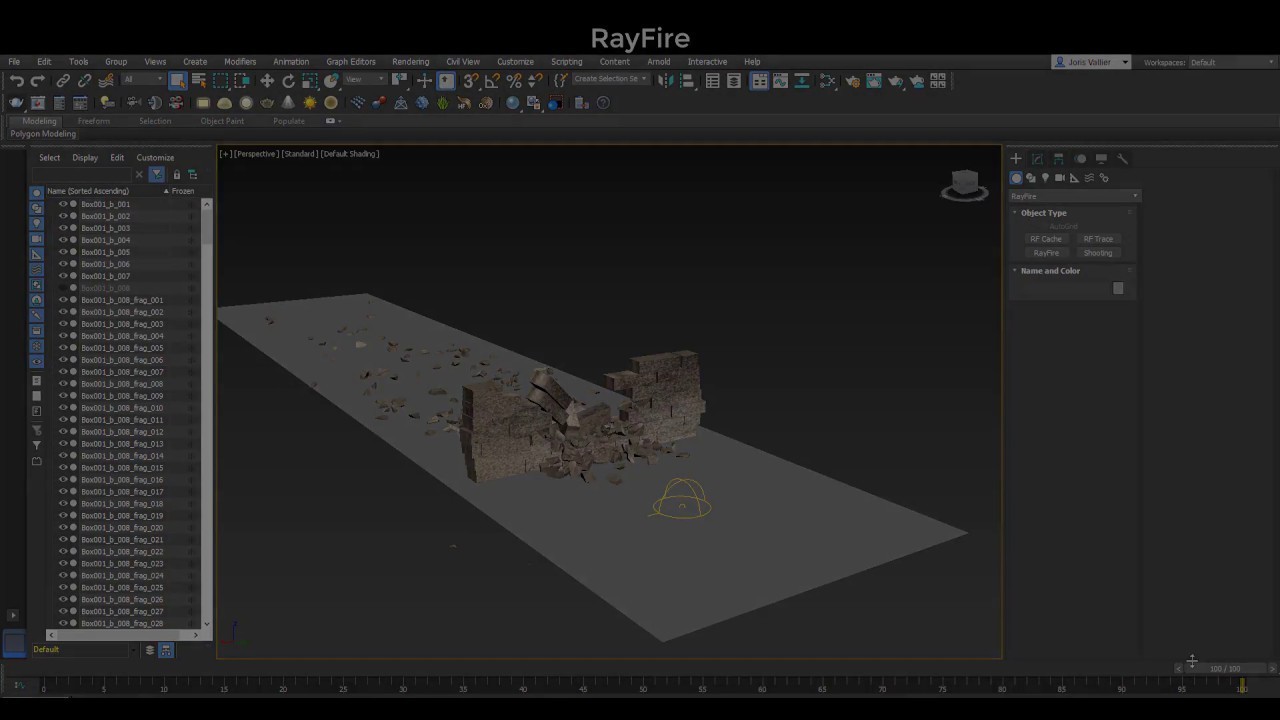Collapse the Name and Color rollout
The image size is (1280, 720).
pyautogui.click(x=1015, y=270)
